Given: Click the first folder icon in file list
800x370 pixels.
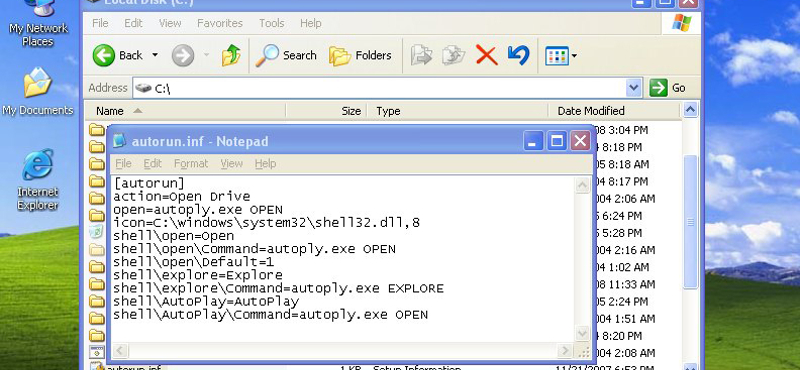Looking at the screenshot, I should coord(96,130).
